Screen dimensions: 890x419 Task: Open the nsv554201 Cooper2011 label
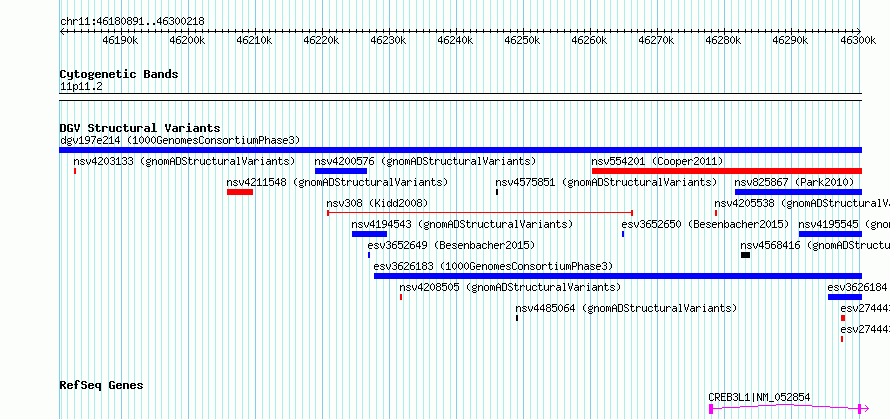(x=657, y=161)
